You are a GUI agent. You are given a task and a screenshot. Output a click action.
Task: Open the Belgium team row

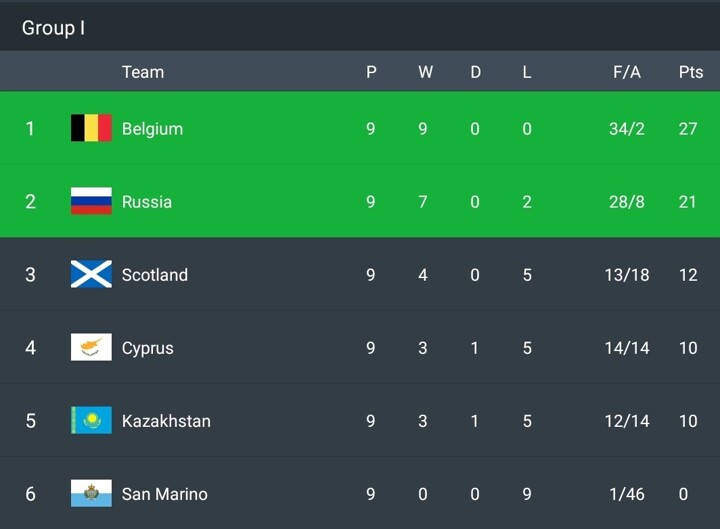[x=360, y=128]
